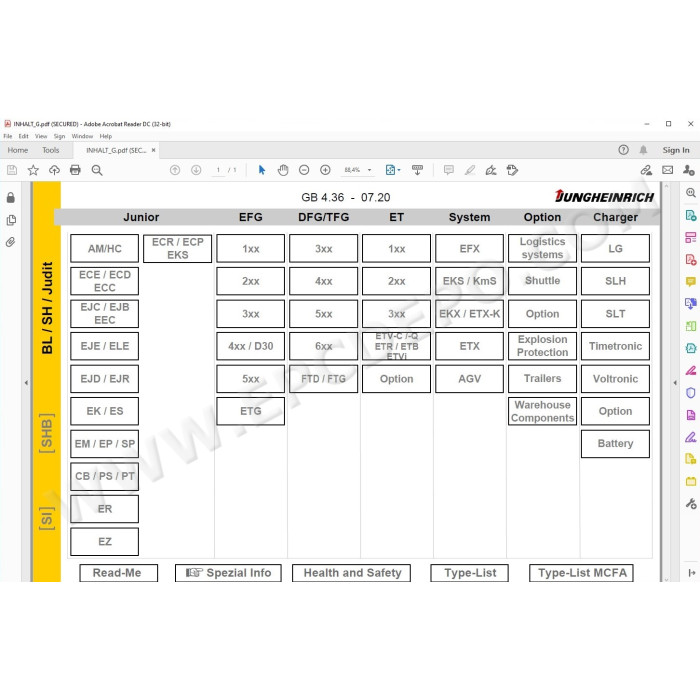This screenshot has width=700, height=700.
Task: Open the notifications bell
Action: click(643, 150)
